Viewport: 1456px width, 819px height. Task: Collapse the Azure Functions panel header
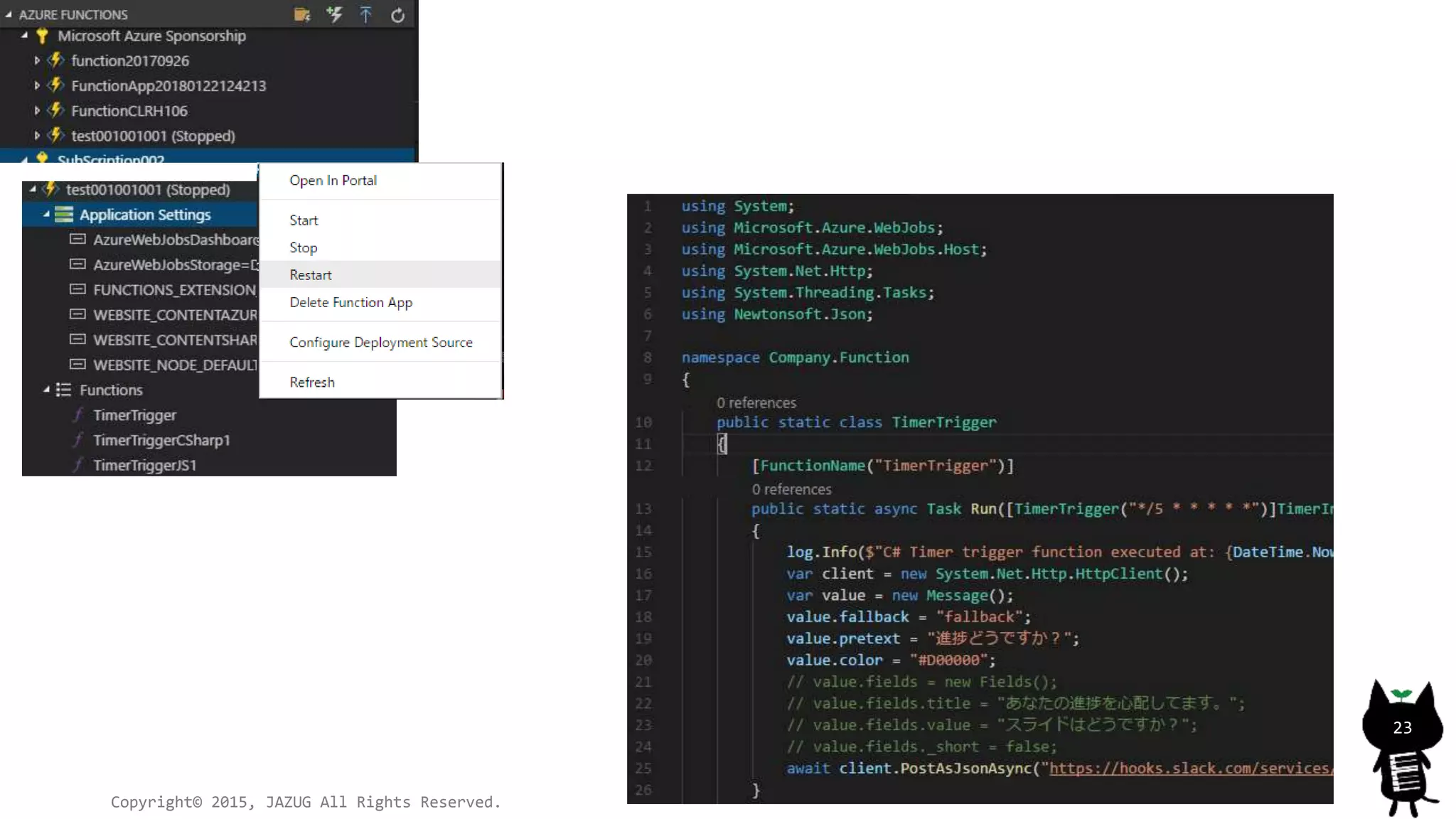[9, 14]
